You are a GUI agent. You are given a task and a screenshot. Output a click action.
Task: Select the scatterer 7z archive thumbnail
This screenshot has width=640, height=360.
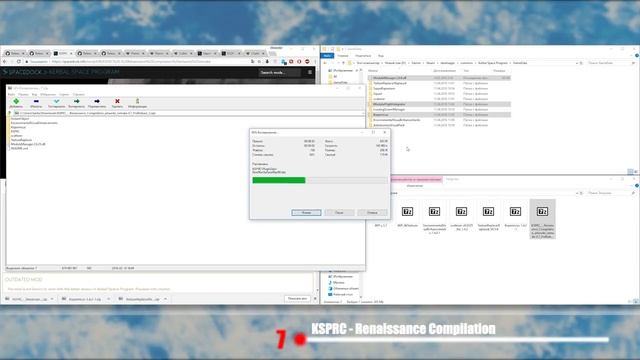coord(461,217)
